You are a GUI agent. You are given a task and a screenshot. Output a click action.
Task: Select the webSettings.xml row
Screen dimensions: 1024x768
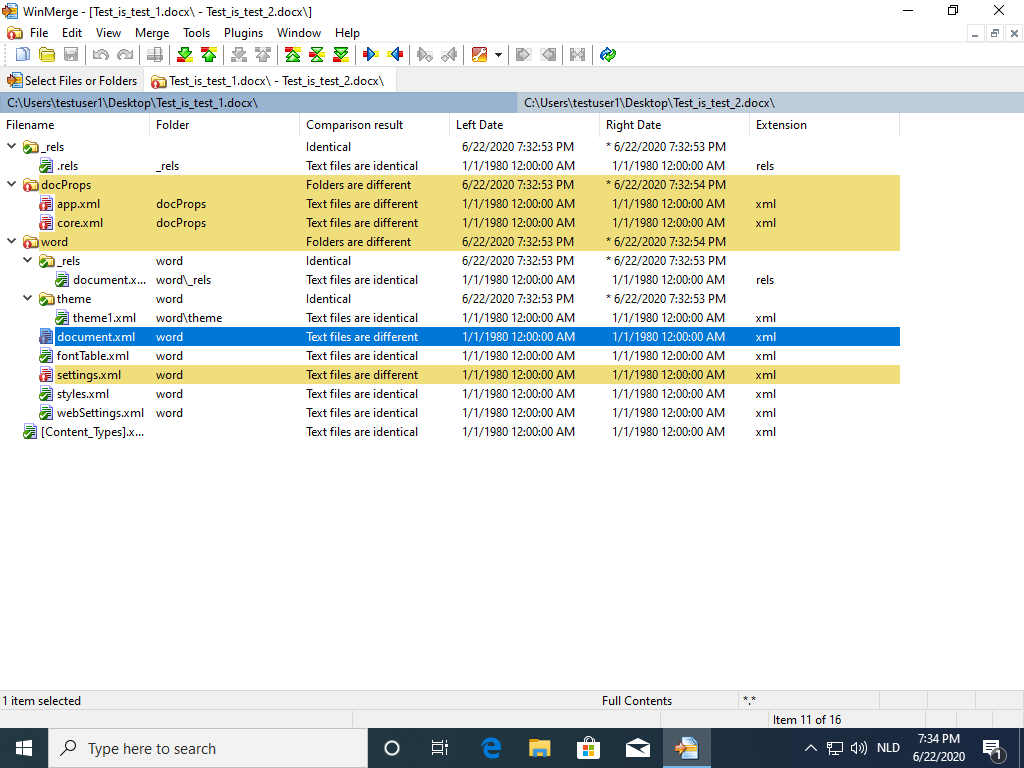(x=450, y=413)
